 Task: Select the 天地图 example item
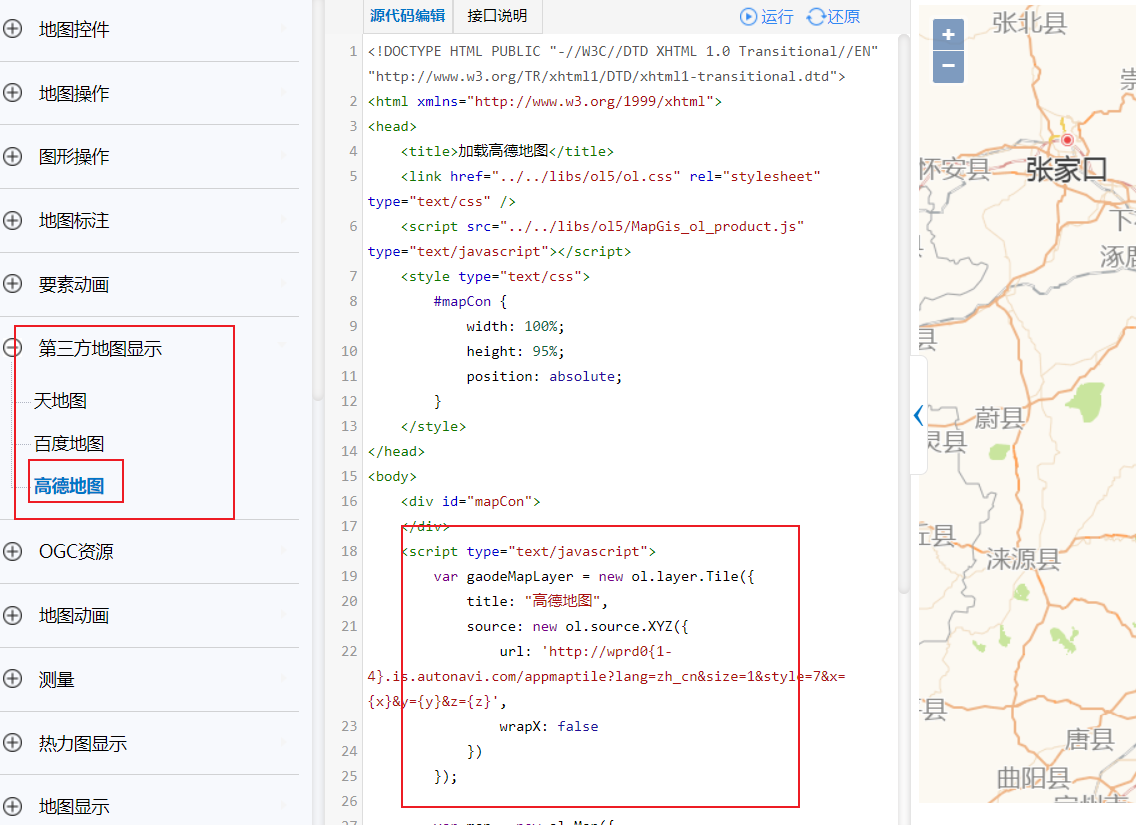[x=60, y=401]
